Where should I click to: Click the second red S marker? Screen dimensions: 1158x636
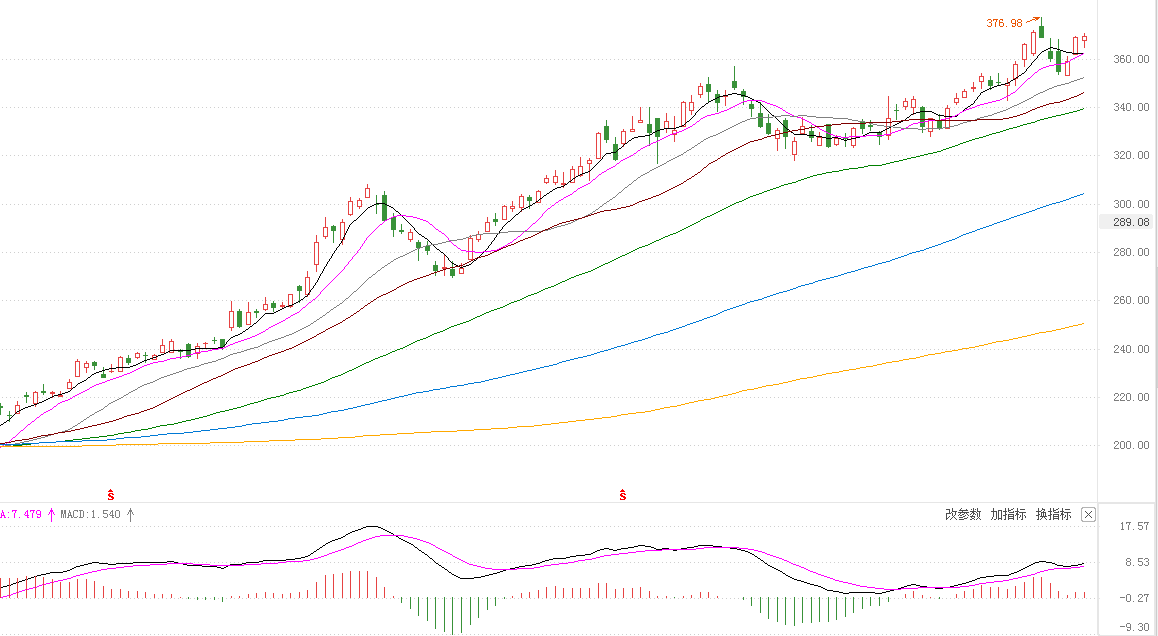point(623,495)
